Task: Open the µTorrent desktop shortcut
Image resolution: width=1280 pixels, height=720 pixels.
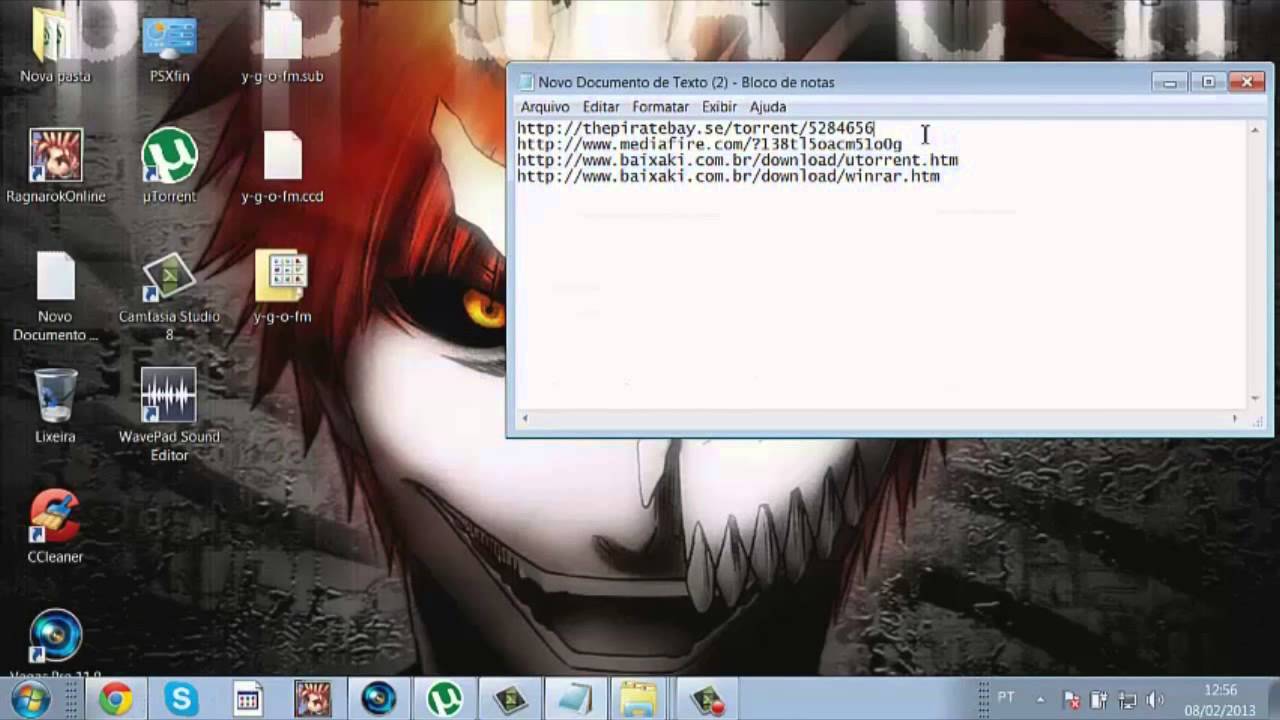Action: [x=169, y=166]
